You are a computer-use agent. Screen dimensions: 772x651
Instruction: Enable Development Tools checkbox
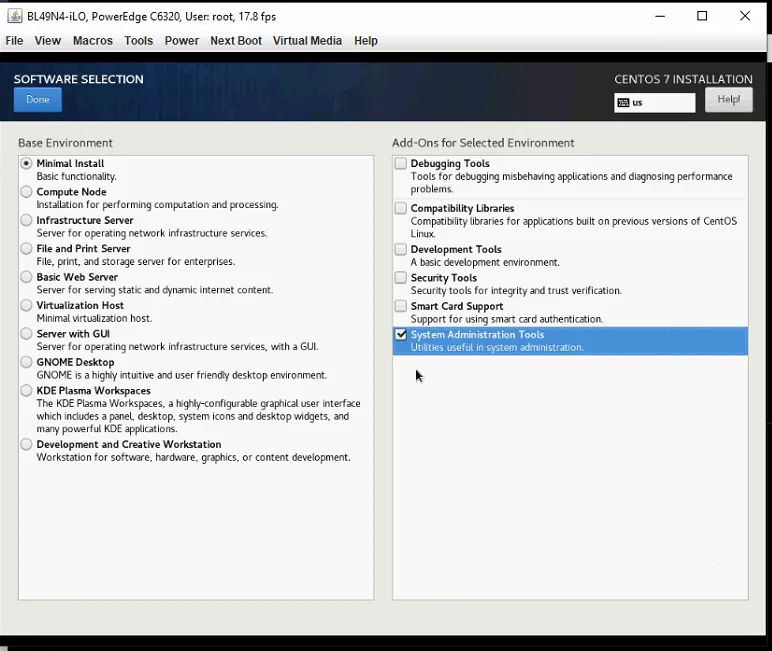pyautogui.click(x=401, y=249)
